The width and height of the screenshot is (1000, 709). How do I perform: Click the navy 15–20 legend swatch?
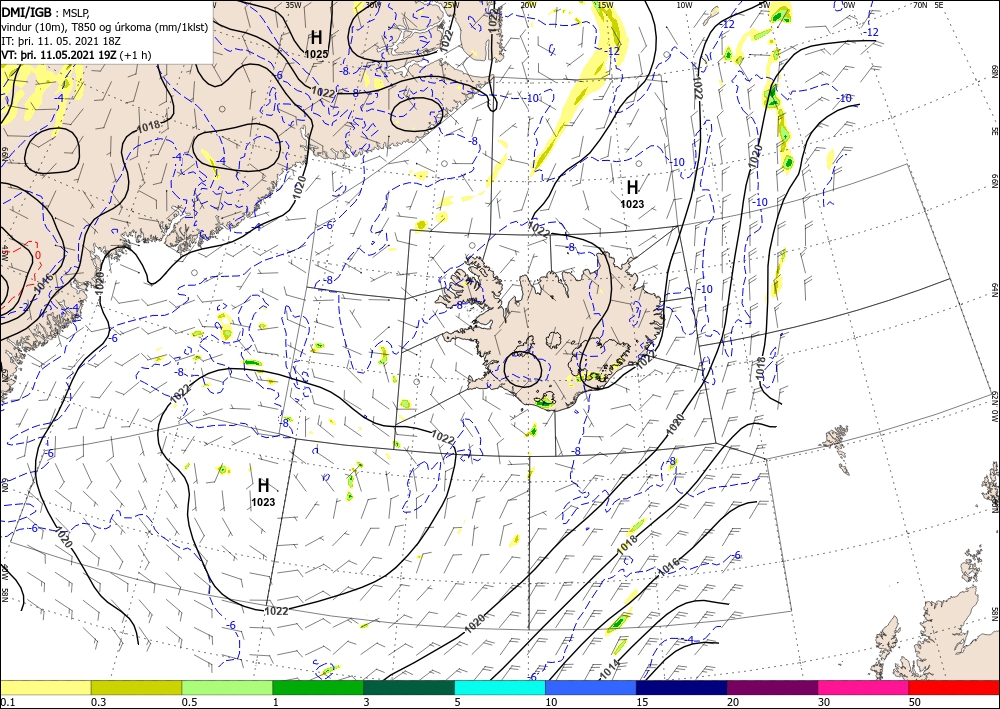coord(682,687)
